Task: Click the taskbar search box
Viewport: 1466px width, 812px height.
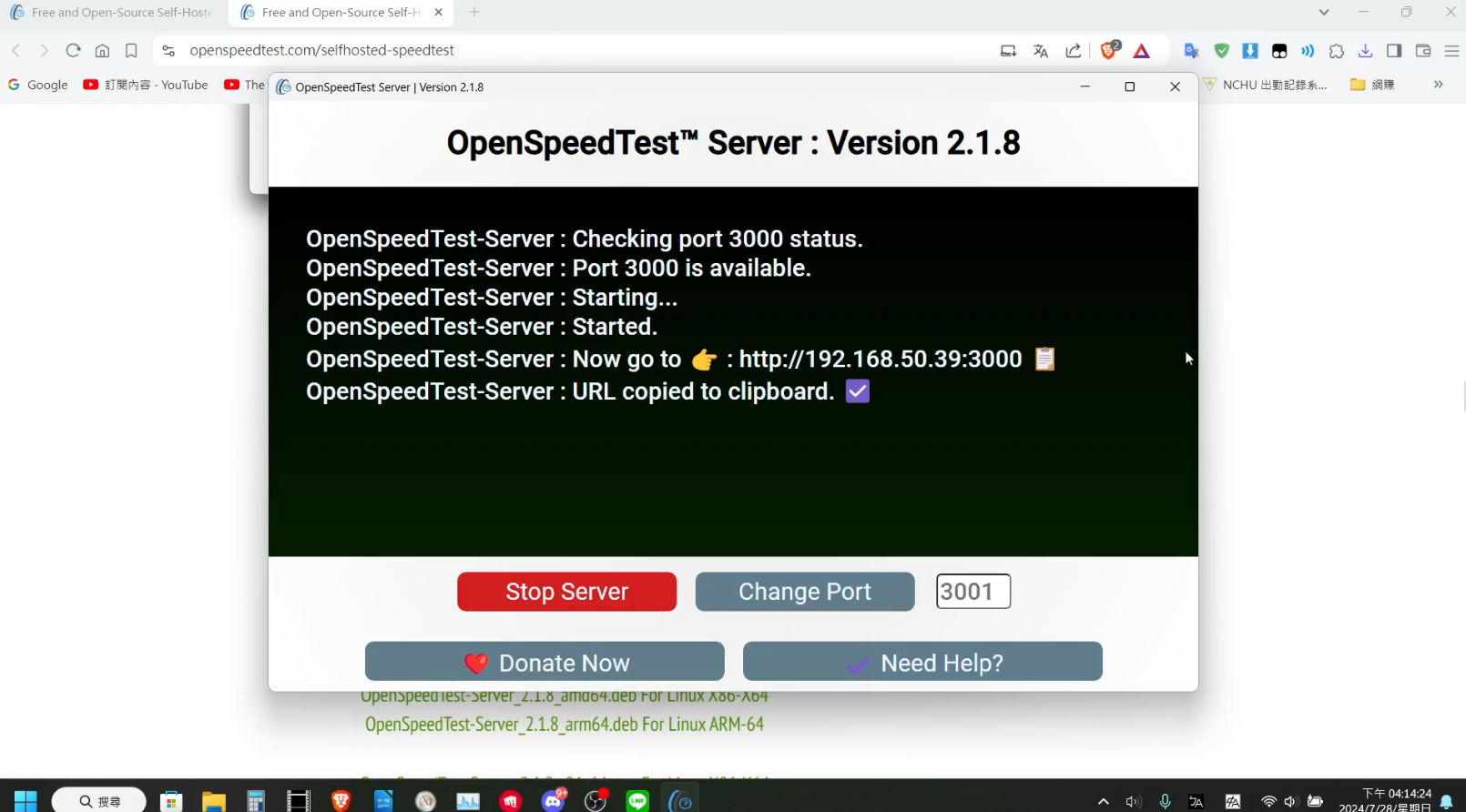Action: [99, 800]
